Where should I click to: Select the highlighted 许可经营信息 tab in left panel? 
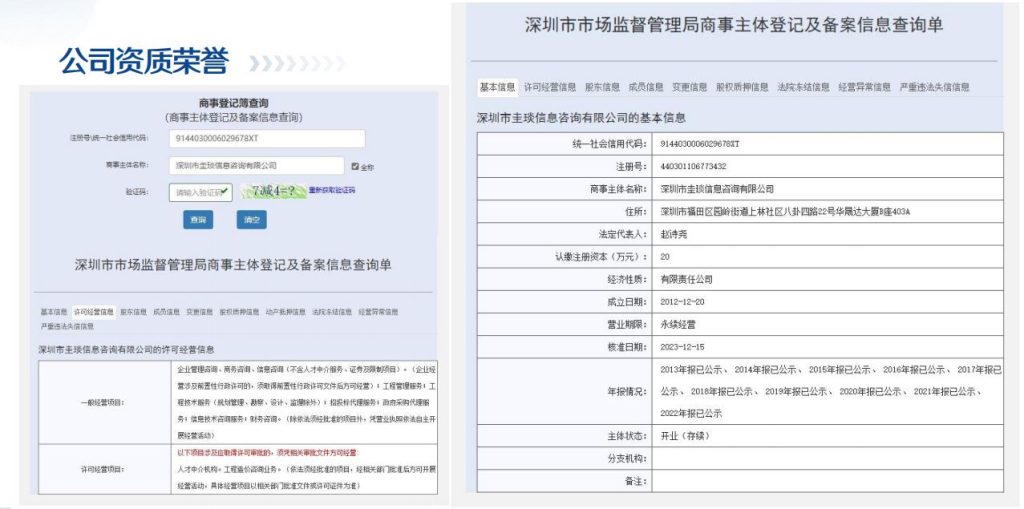93,312
